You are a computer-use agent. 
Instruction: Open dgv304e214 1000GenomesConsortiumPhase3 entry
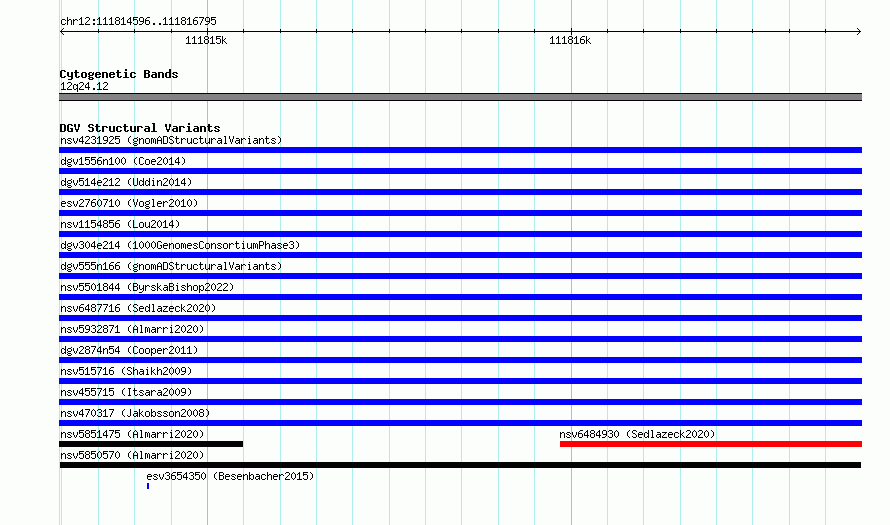pyautogui.click(x=180, y=245)
